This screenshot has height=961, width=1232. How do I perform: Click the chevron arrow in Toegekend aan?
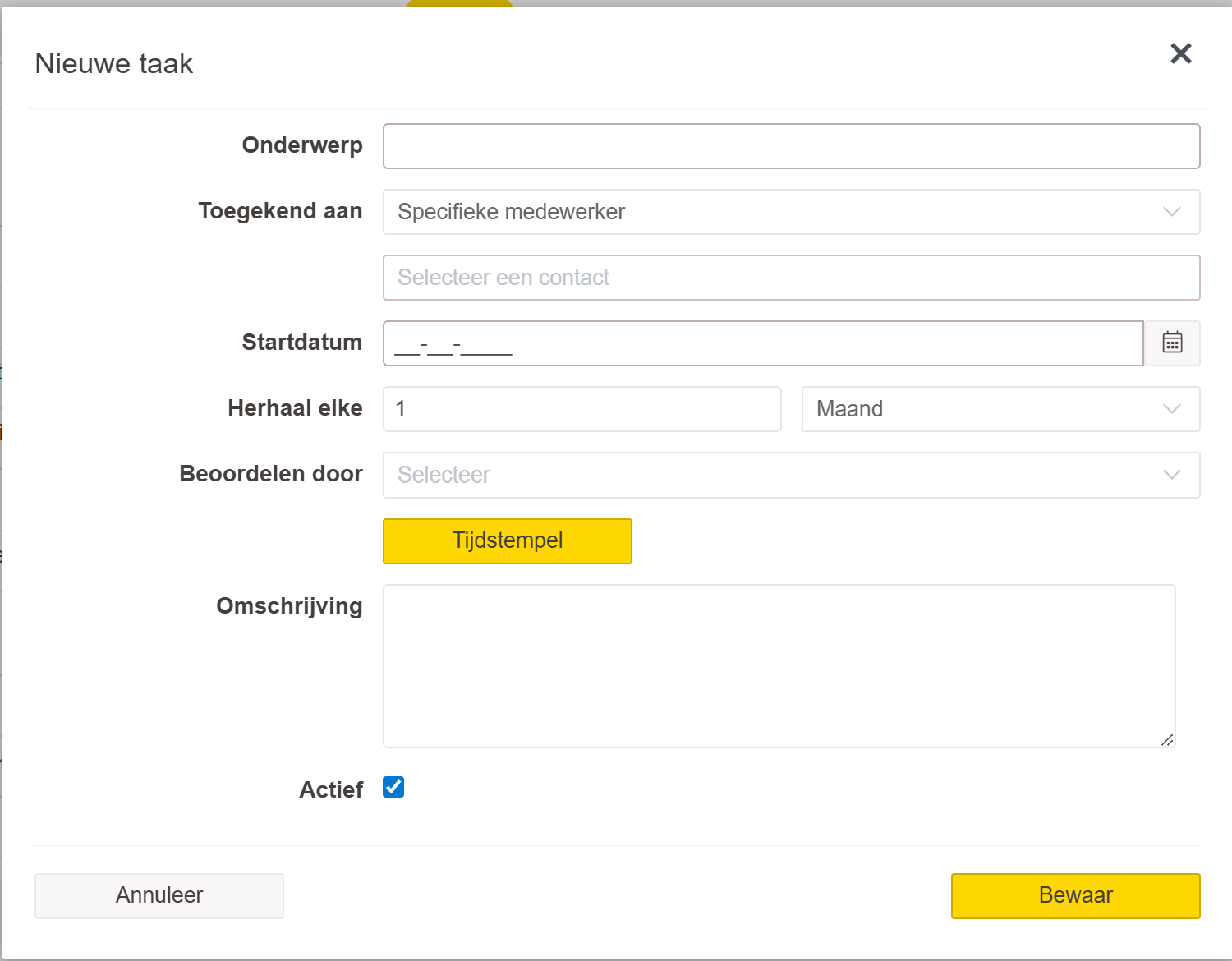point(1172,212)
